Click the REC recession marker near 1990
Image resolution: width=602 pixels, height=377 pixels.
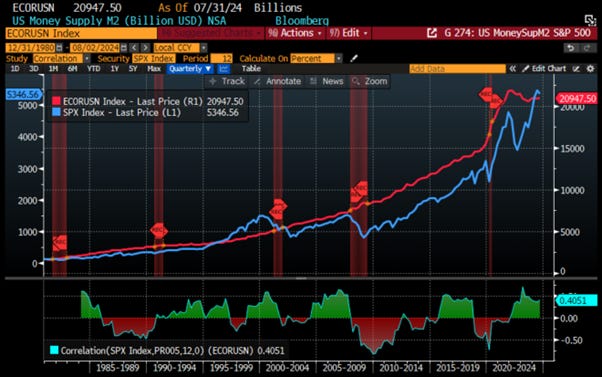click(x=159, y=231)
